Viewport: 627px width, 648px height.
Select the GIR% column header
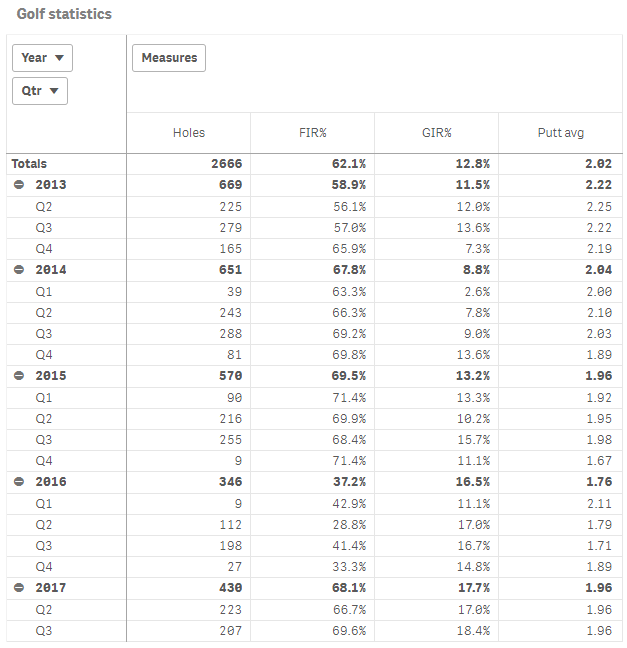point(436,132)
